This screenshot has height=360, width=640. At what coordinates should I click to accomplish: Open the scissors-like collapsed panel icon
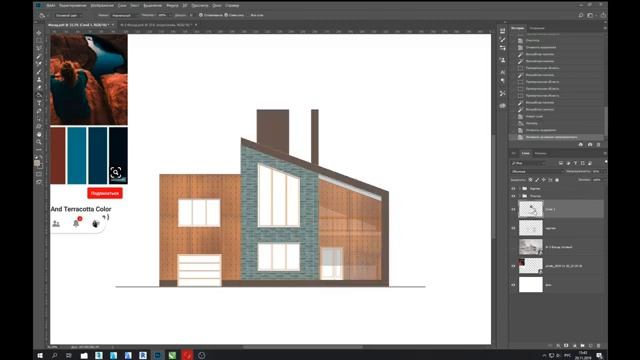tap(502, 93)
